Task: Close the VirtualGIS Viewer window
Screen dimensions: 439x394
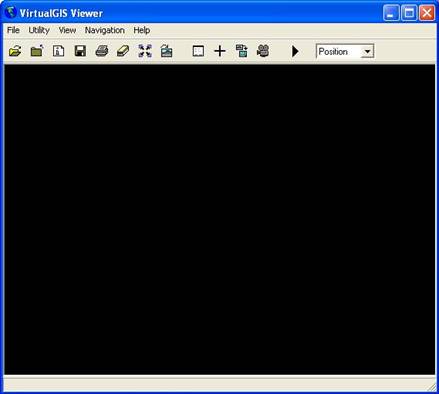Action: (x=427, y=13)
